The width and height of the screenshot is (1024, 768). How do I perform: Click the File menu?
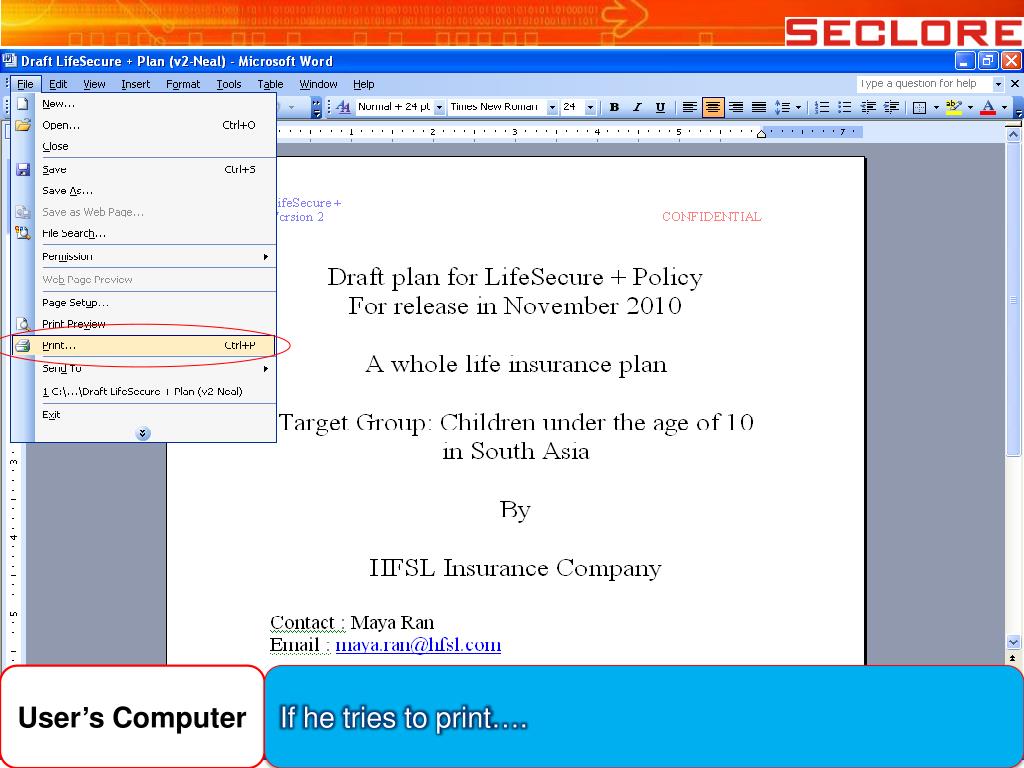click(25, 84)
